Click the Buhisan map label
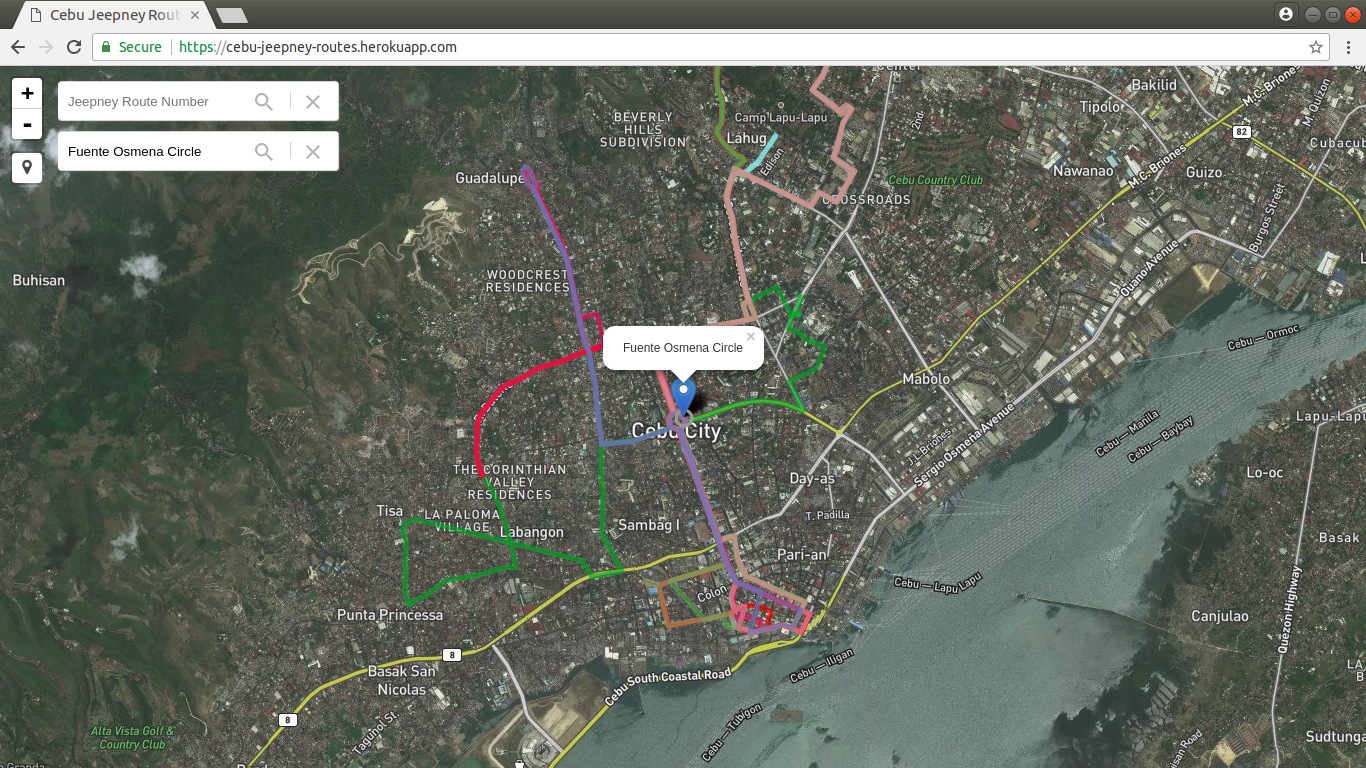1366x768 pixels. click(39, 280)
